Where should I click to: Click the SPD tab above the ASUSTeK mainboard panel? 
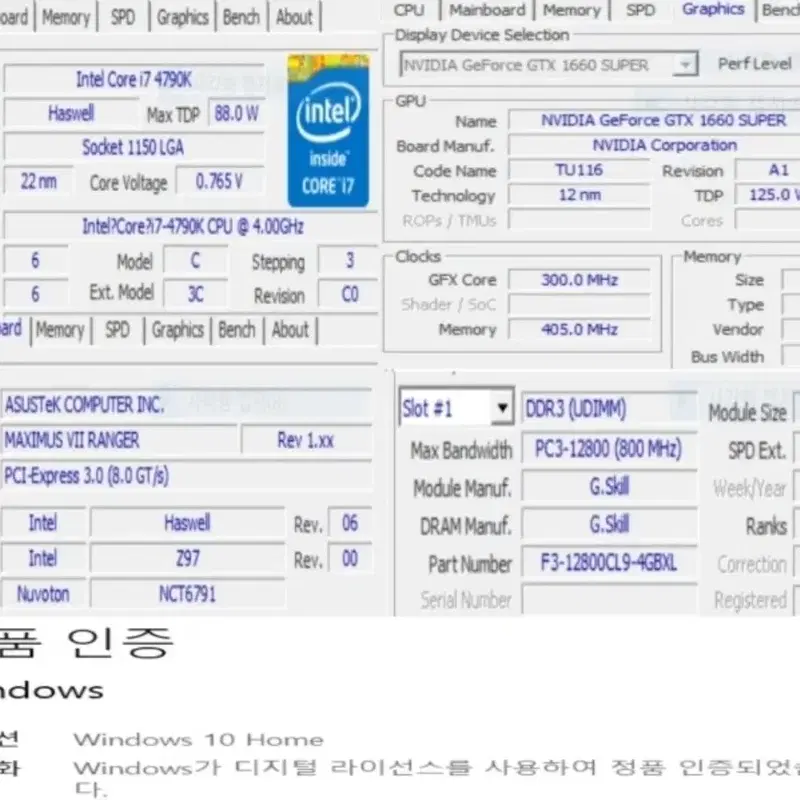pyautogui.click(x=117, y=330)
